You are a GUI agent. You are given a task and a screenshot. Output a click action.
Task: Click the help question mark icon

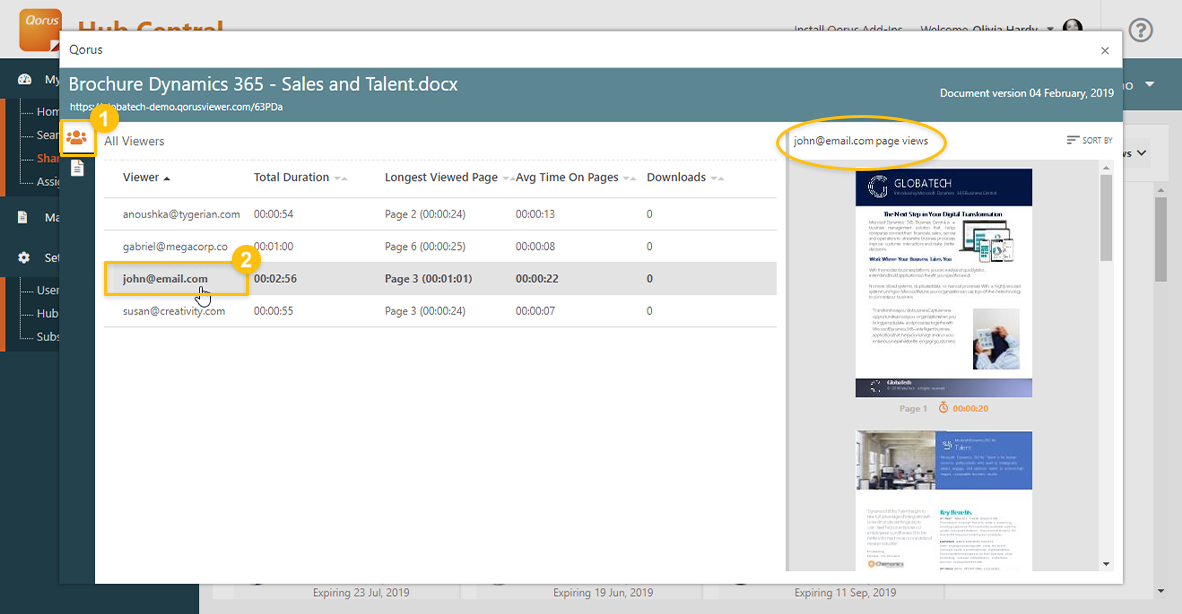pyautogui.click(x=1141, y=30)
